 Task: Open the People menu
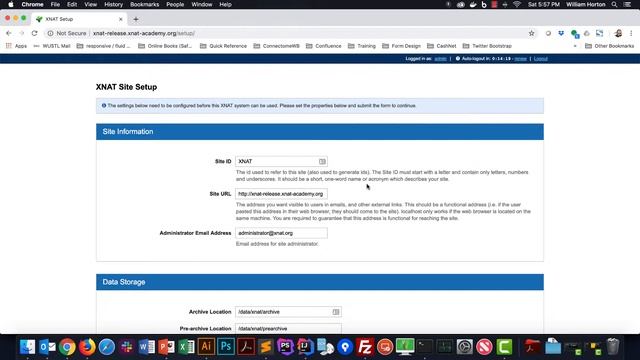pyautogui.click(x=175, y=4)
